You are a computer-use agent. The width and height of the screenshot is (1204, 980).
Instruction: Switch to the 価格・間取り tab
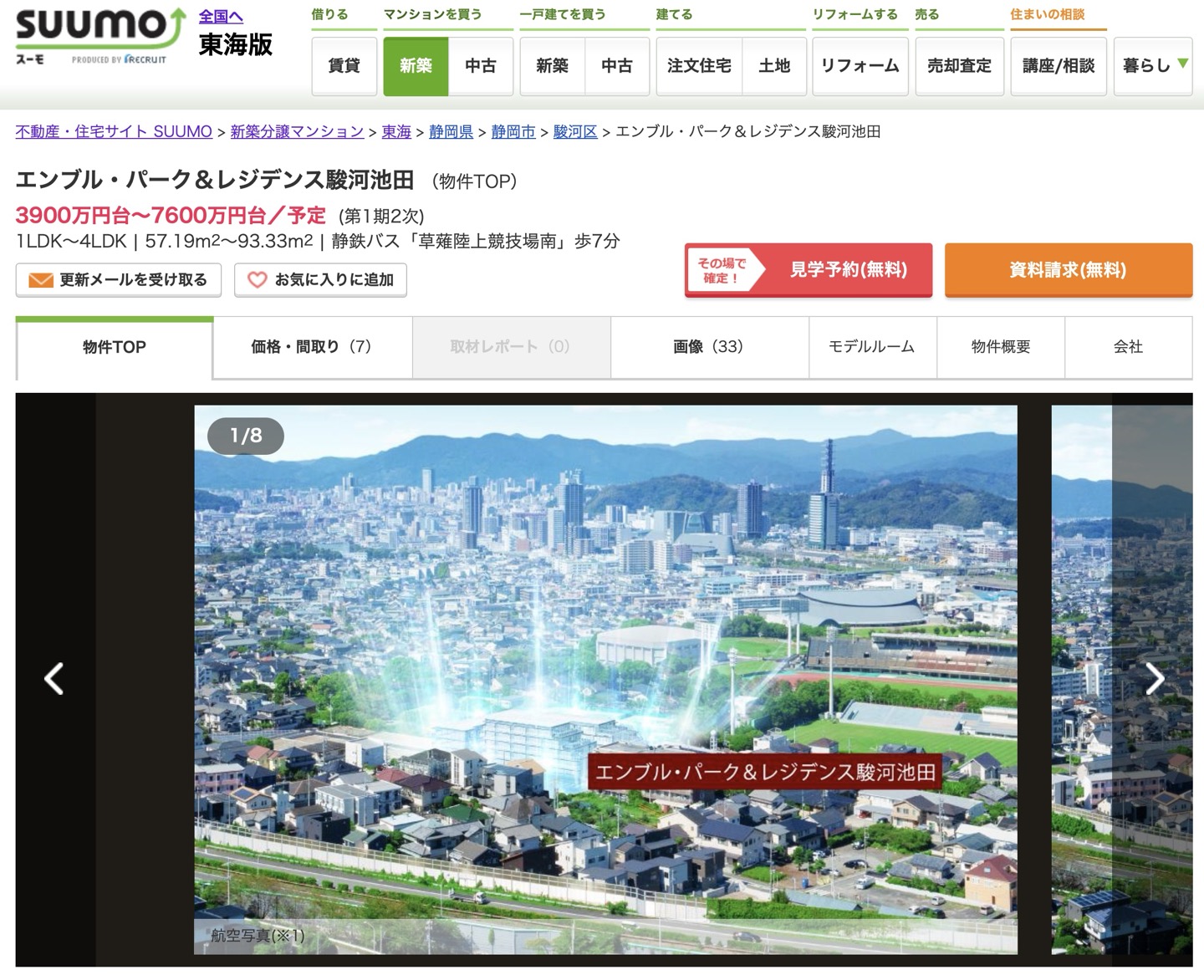pos(312,347)
